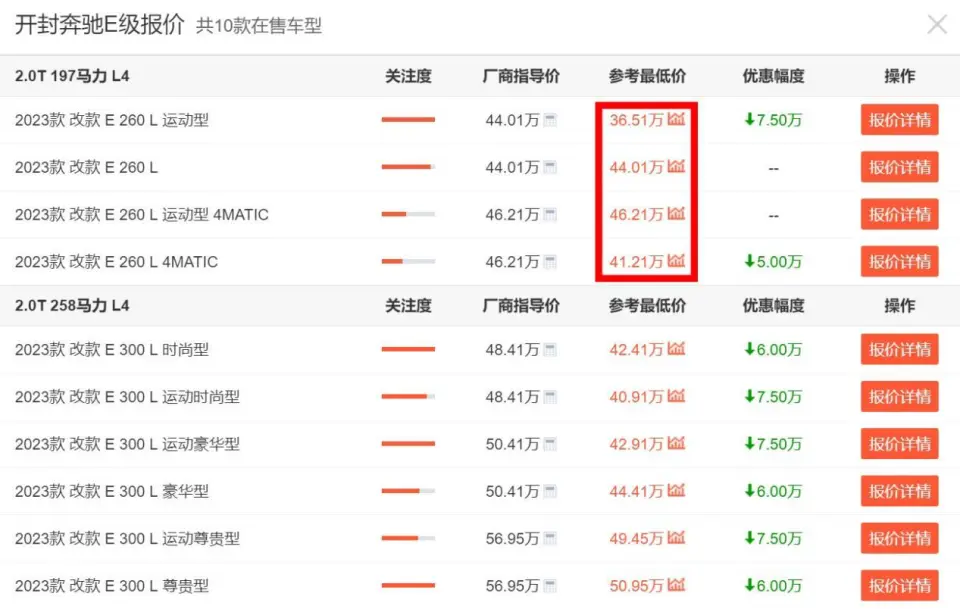Click 厂商指导价 header in the 197马力 section
The width and height of the screenshot is (960, 609).
(x=521, y=76)
